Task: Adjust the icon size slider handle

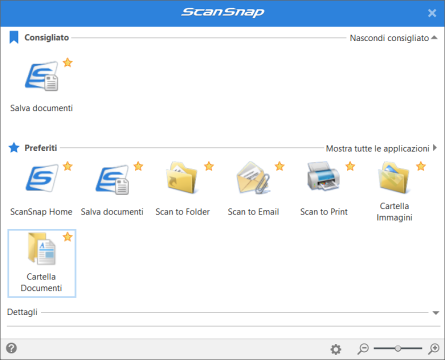Action: (398, 348)
